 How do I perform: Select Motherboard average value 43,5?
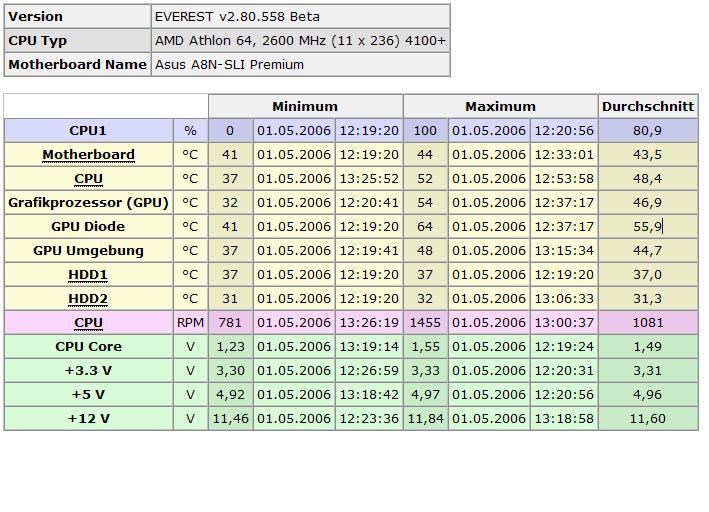click(x=648, y=155)
